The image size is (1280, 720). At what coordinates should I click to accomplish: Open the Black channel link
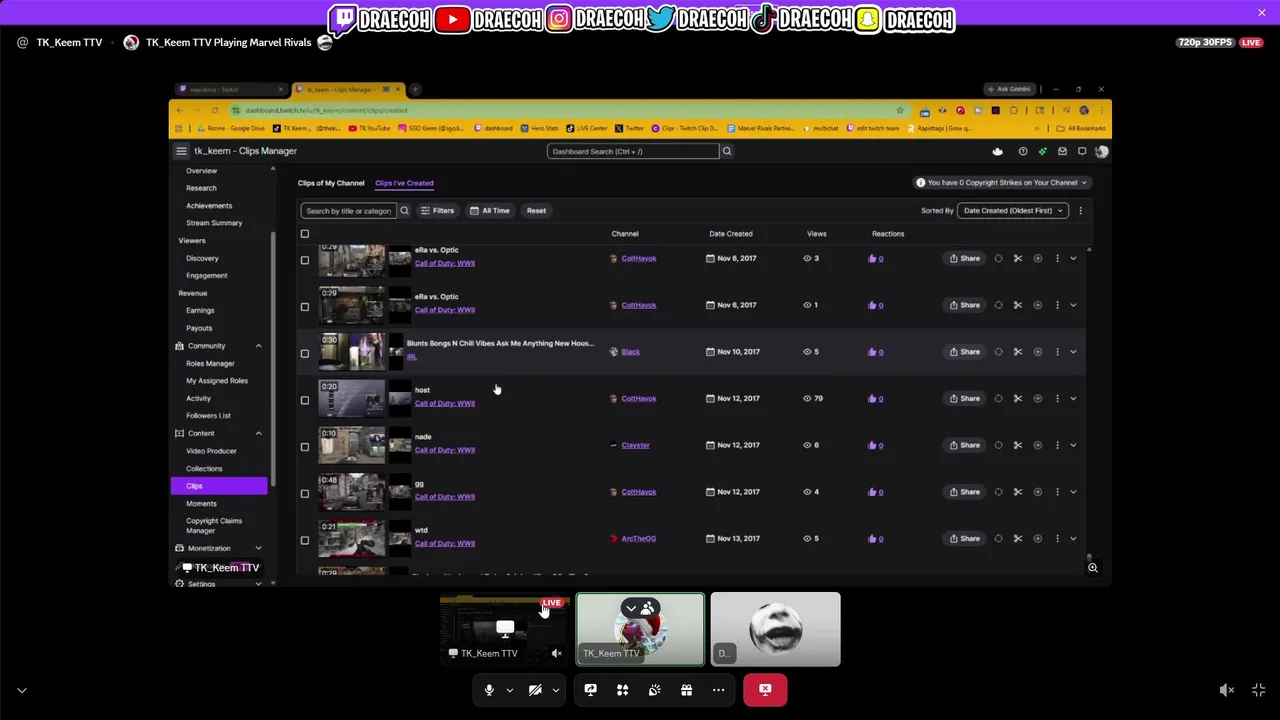(x=630, y=352)
